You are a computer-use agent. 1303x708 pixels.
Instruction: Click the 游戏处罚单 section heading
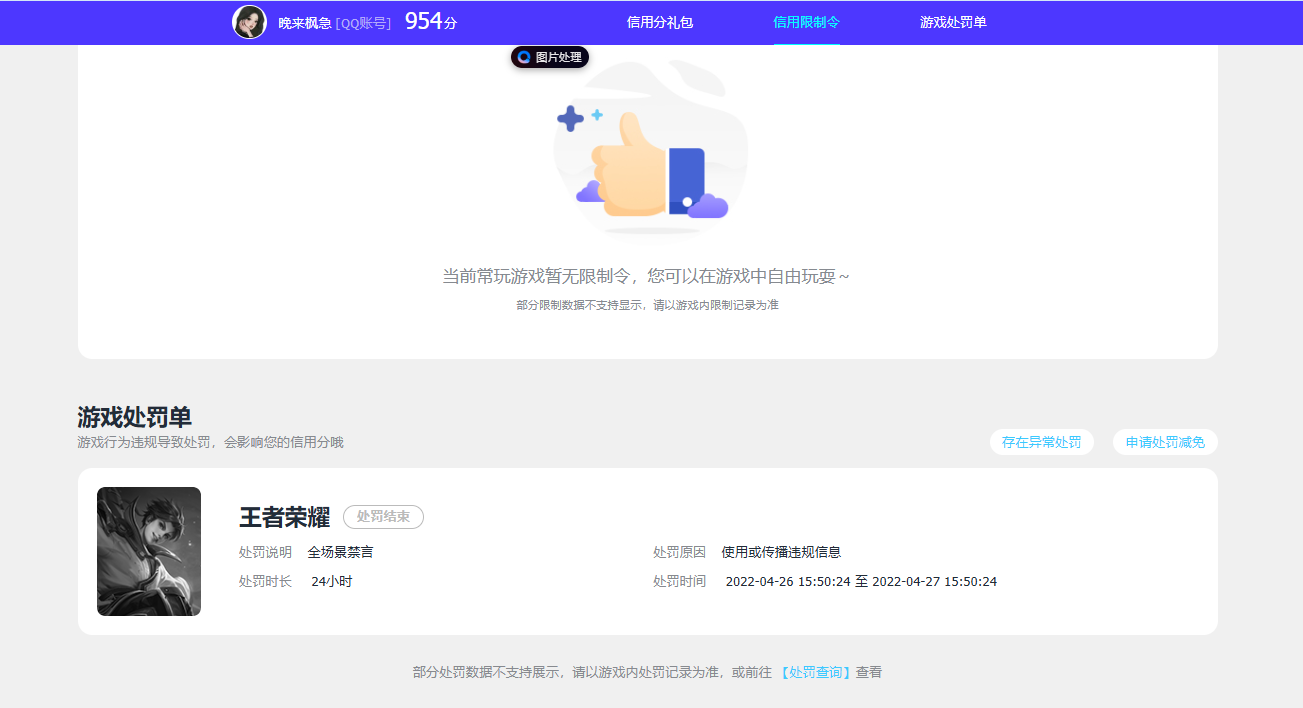[134, 417]
